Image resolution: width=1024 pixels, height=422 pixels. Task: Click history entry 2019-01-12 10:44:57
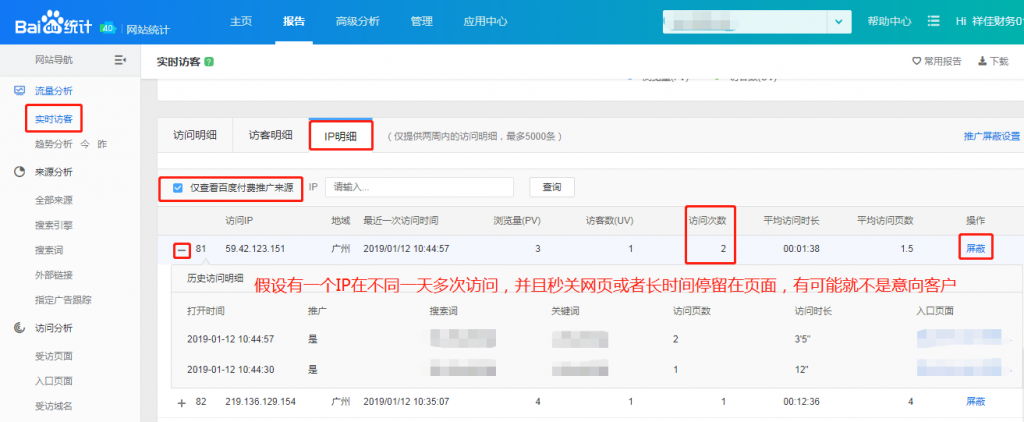click(x=231, y=340)
